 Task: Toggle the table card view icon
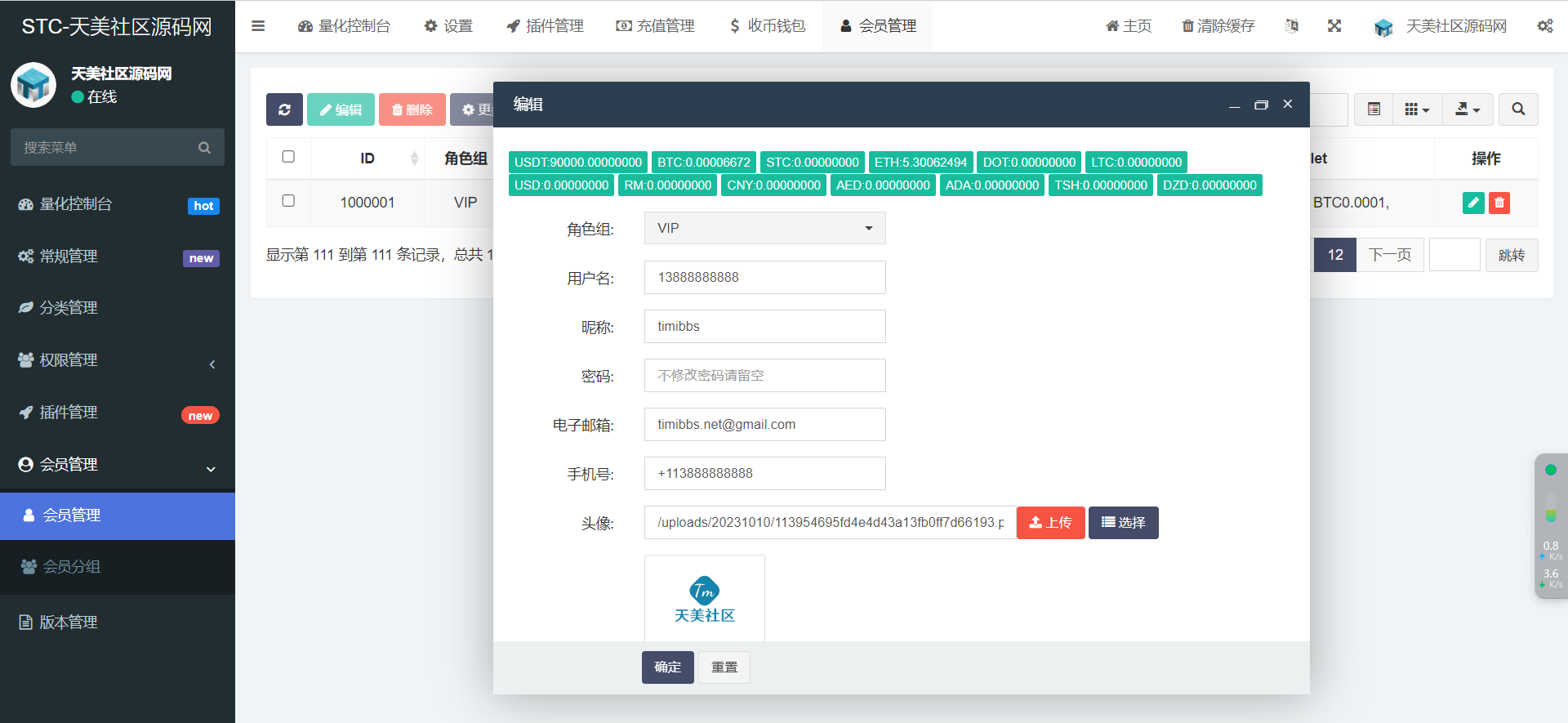click(x=1374, y=109)
